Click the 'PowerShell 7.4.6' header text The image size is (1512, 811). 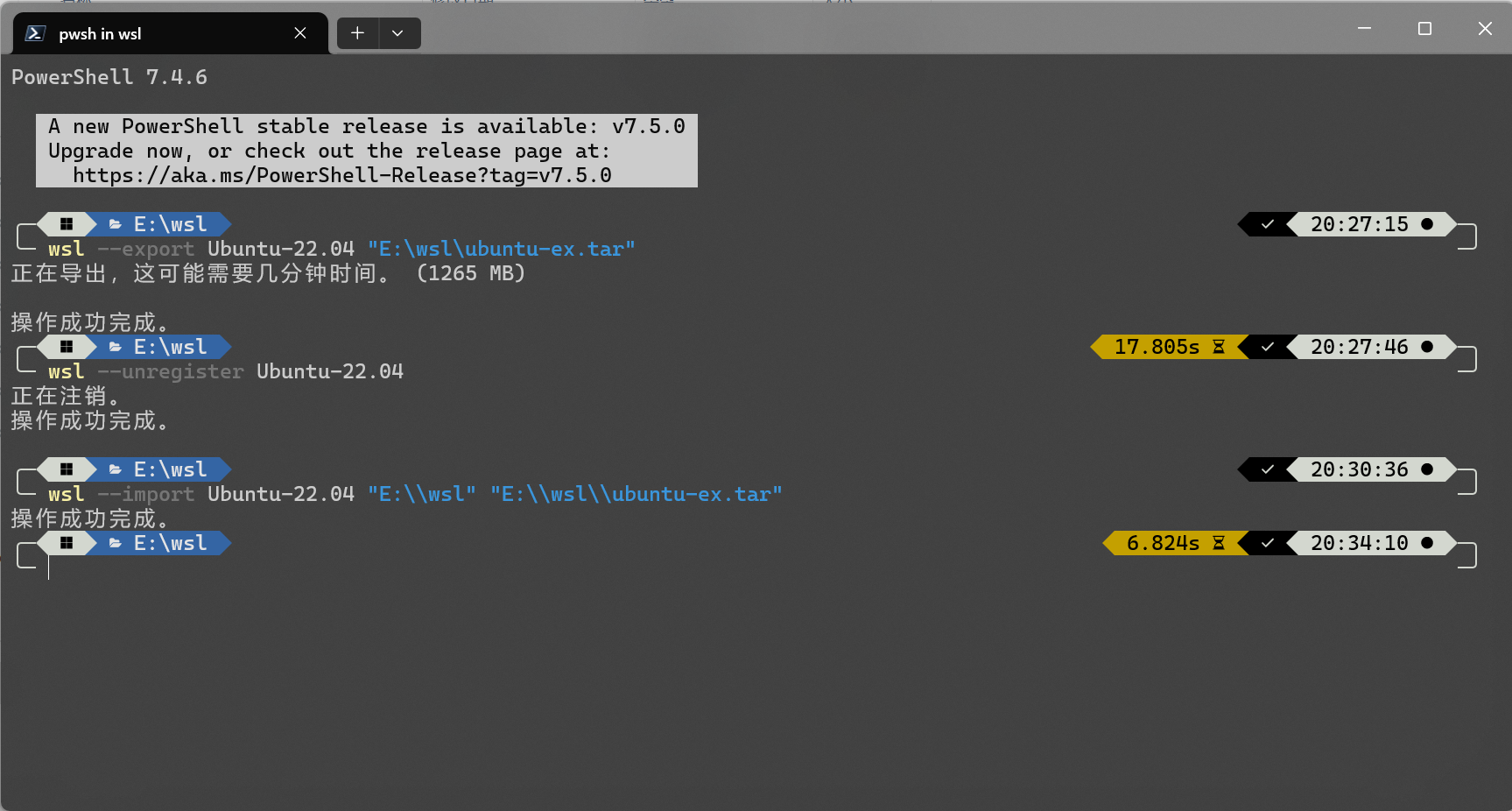(x=109, y=77)
